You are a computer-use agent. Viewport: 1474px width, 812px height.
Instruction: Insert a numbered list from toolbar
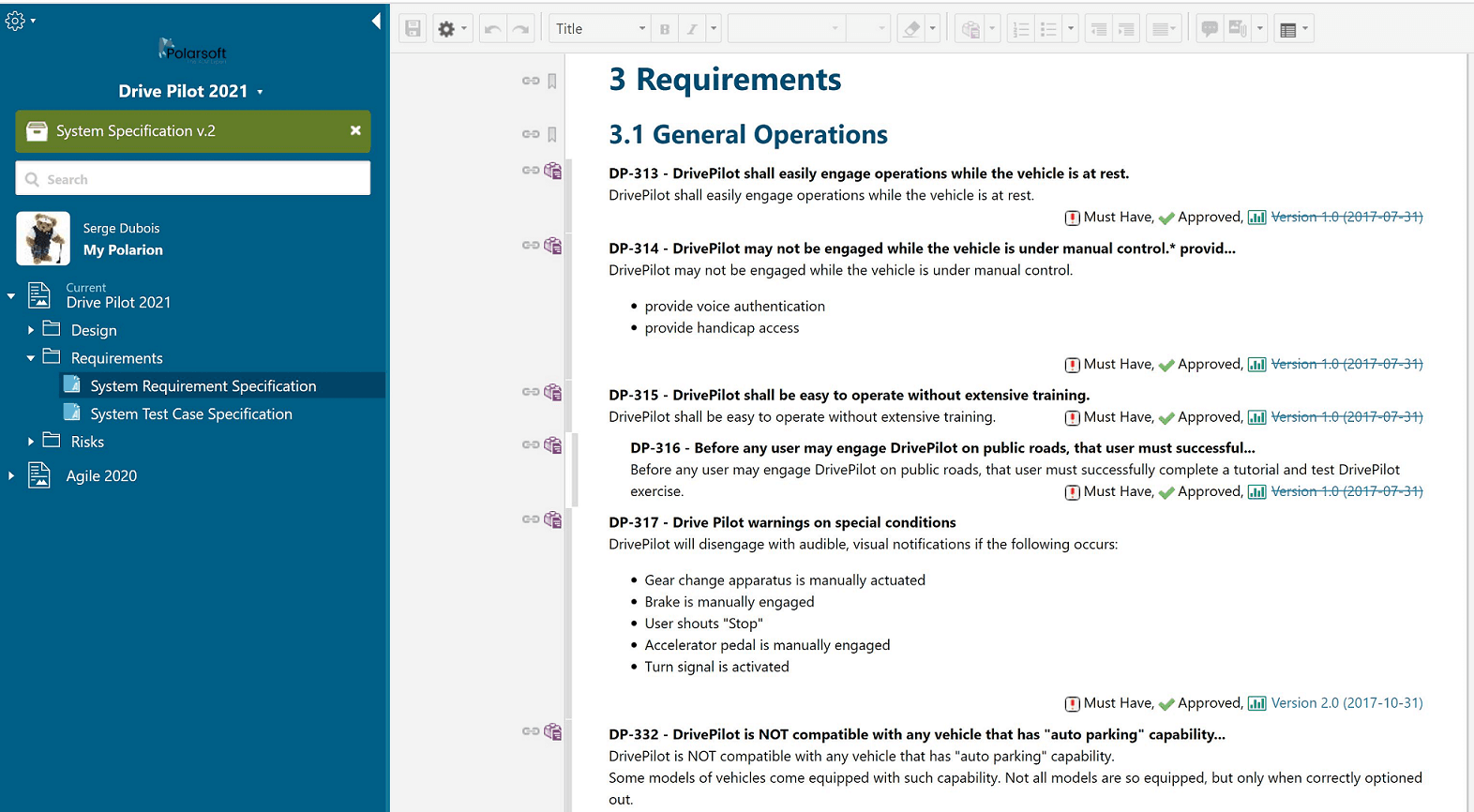(1021, 29)
